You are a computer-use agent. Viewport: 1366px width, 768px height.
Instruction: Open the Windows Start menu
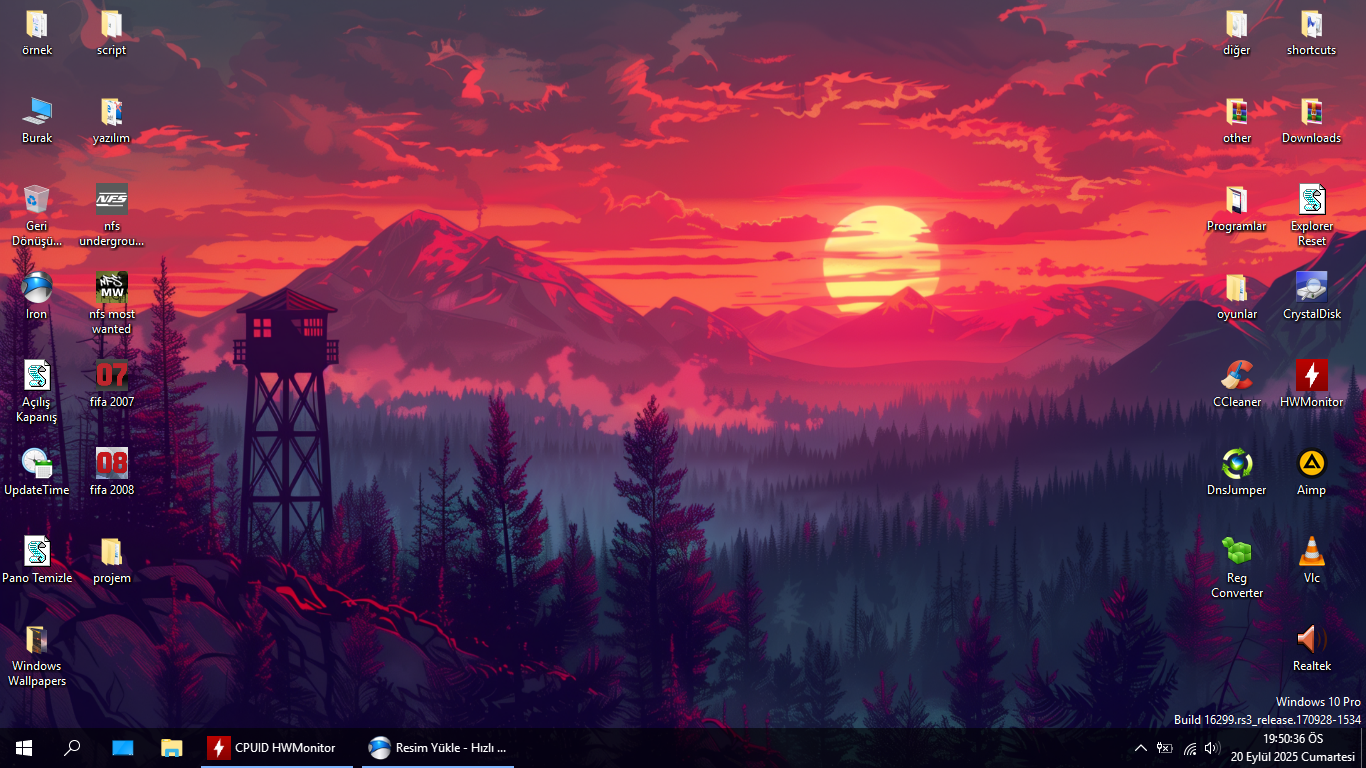point(24,748)
